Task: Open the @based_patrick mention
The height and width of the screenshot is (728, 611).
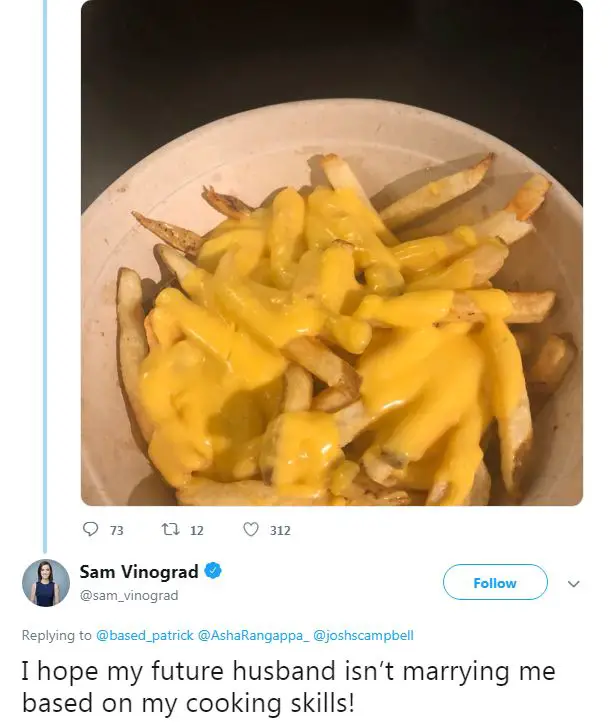Action: 144,635
